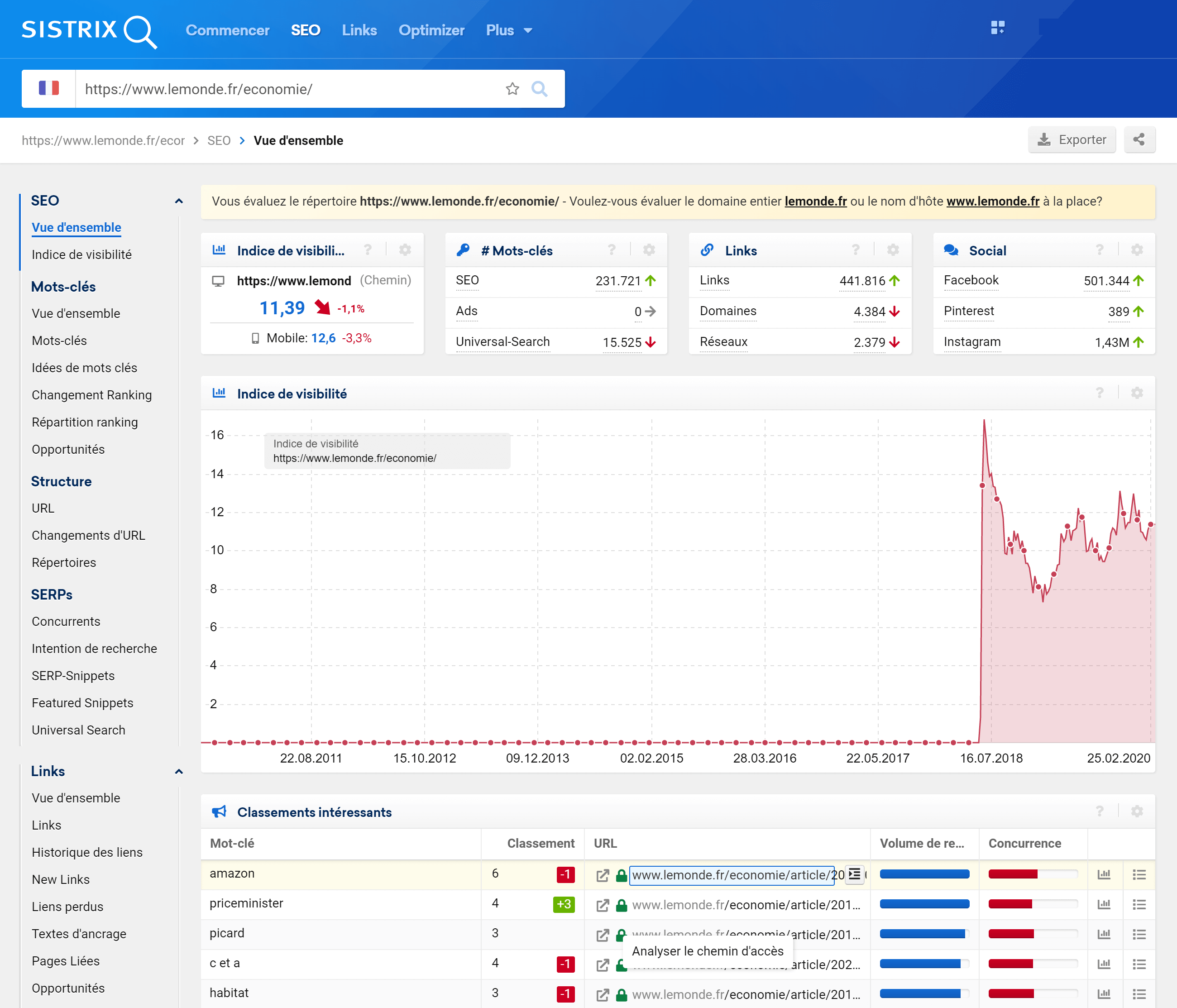Open settings gear of visibility chart panel

(1137, 393)
